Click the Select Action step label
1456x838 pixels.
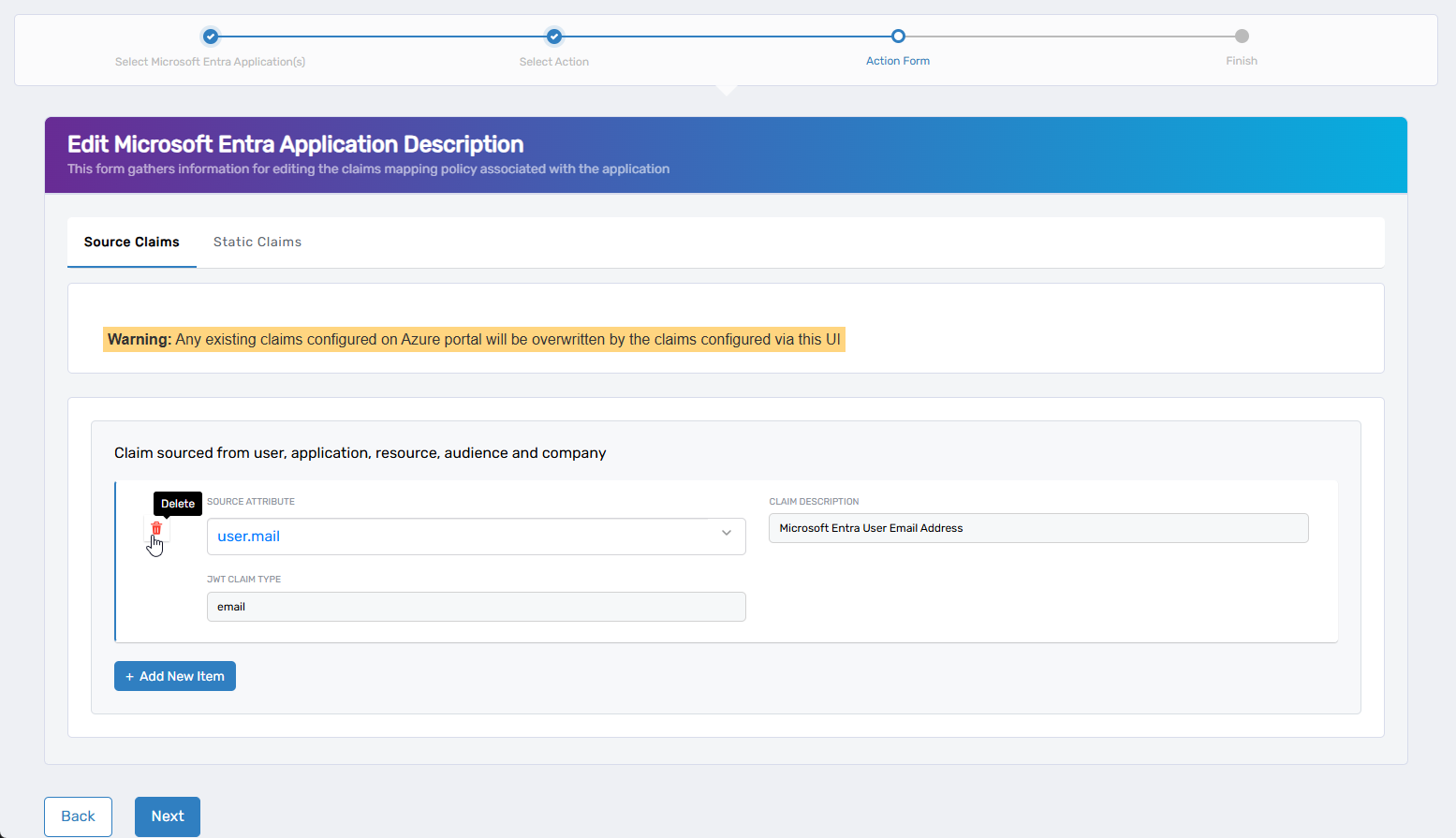[x=554, y=62]
